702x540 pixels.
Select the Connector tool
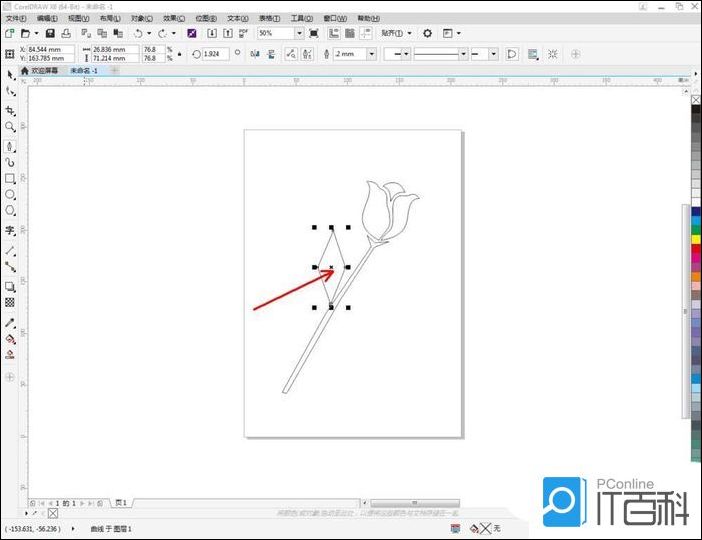(10, 267)
